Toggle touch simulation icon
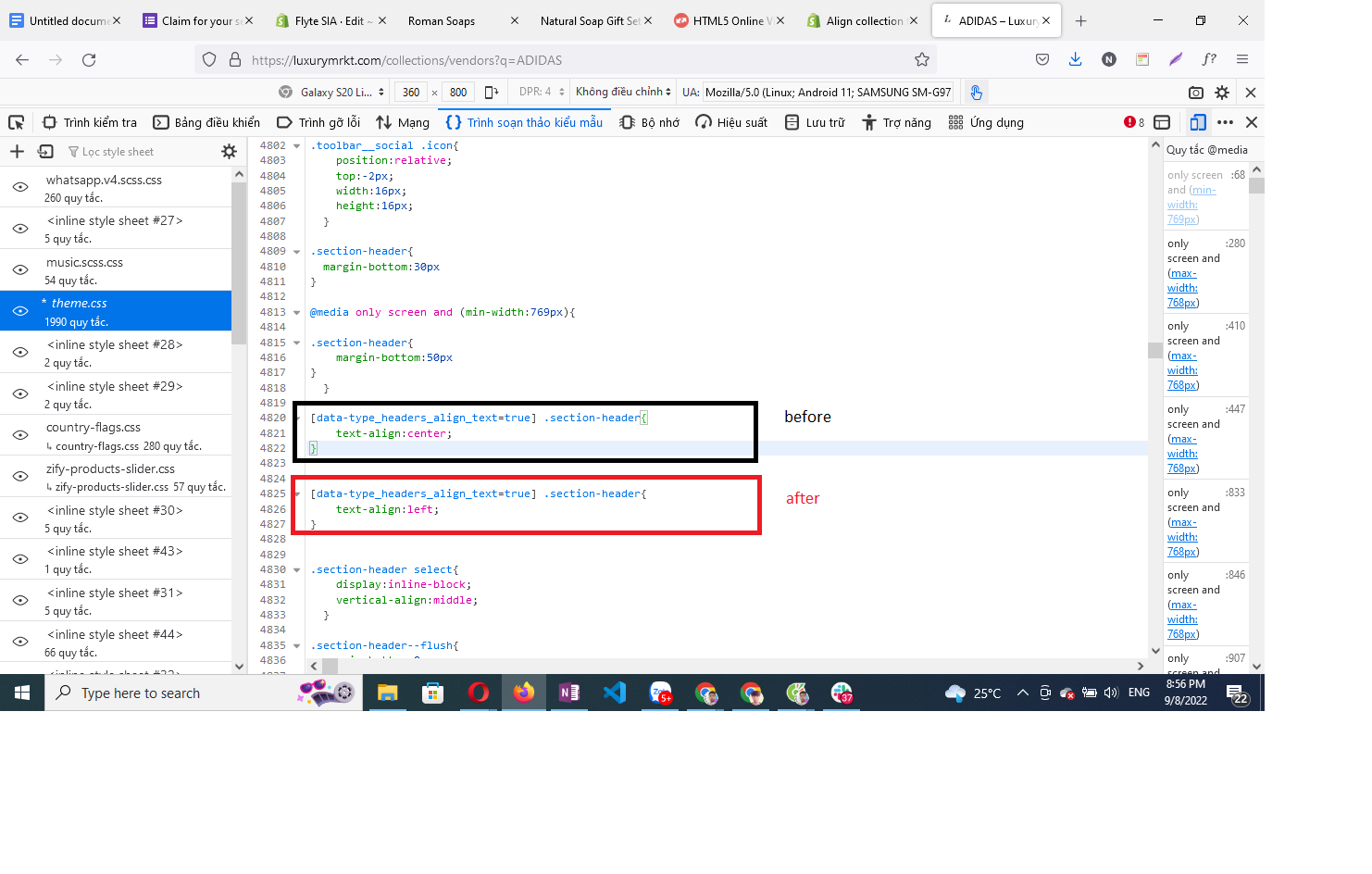This screenshot has height=874, width=1372. 976,93
